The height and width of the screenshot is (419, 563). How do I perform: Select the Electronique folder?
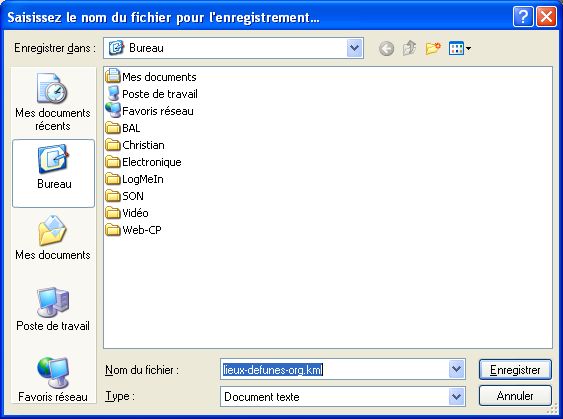coord(144,162)
